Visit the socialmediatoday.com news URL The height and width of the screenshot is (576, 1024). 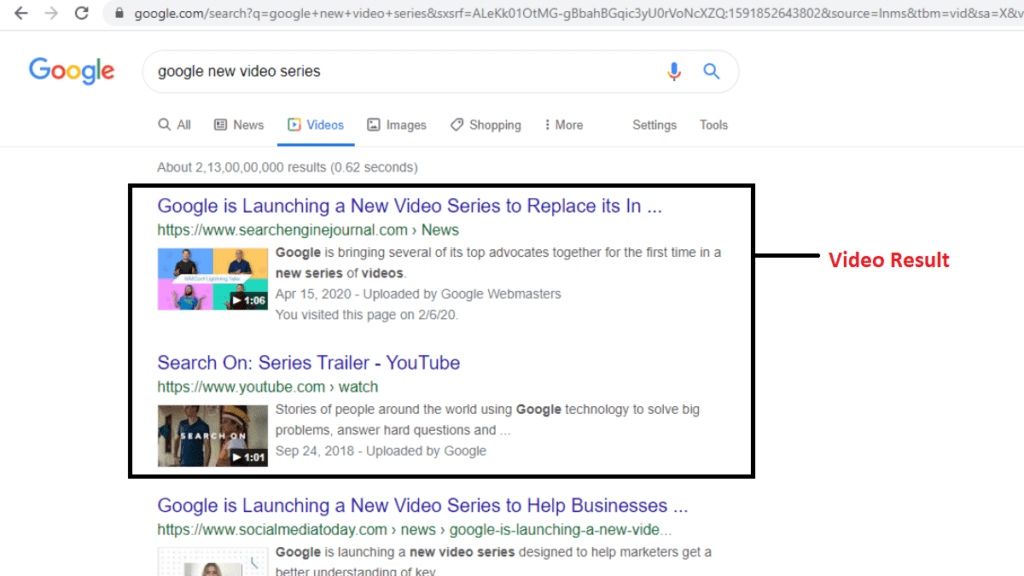point(415,530)
